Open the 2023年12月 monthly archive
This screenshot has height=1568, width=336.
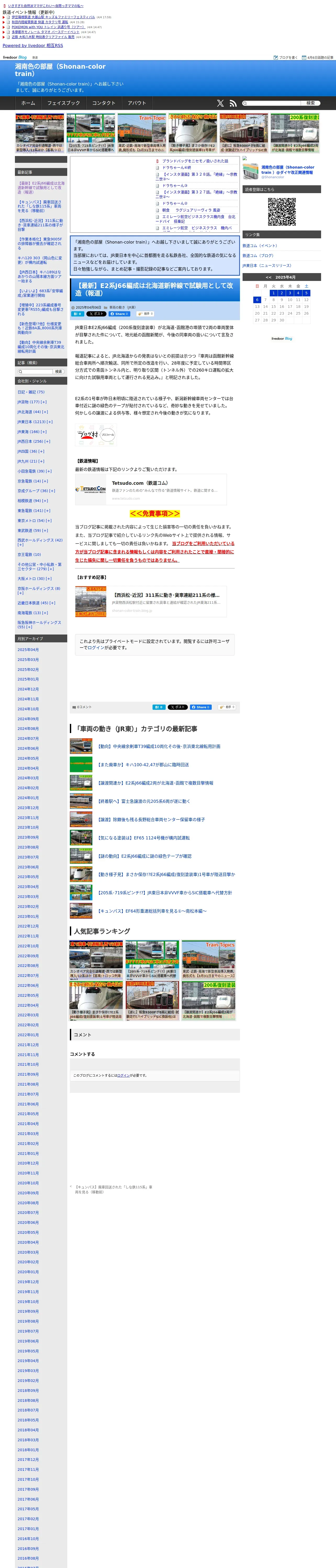[28, 808]
